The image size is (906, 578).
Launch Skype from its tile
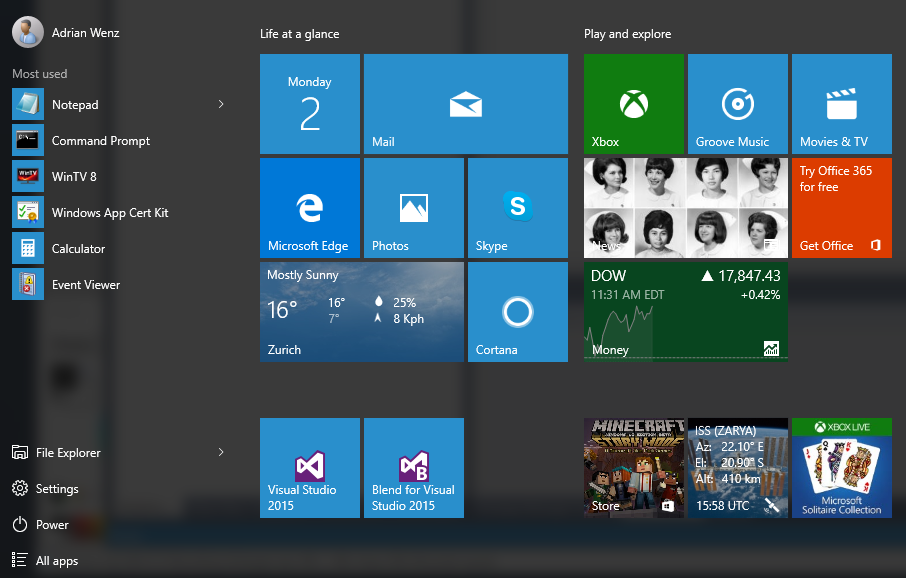517,207
